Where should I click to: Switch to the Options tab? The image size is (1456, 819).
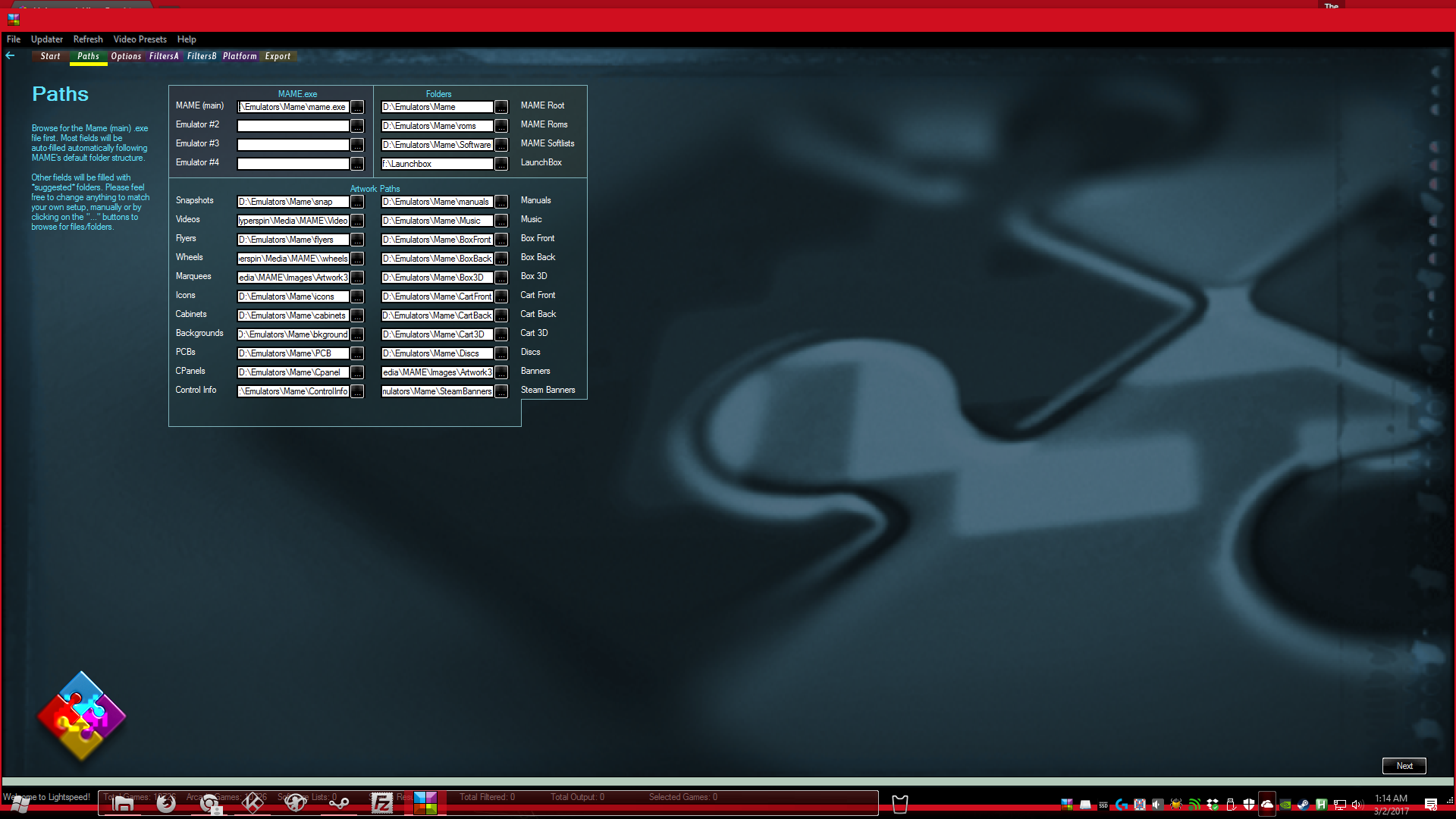point(126,56)
